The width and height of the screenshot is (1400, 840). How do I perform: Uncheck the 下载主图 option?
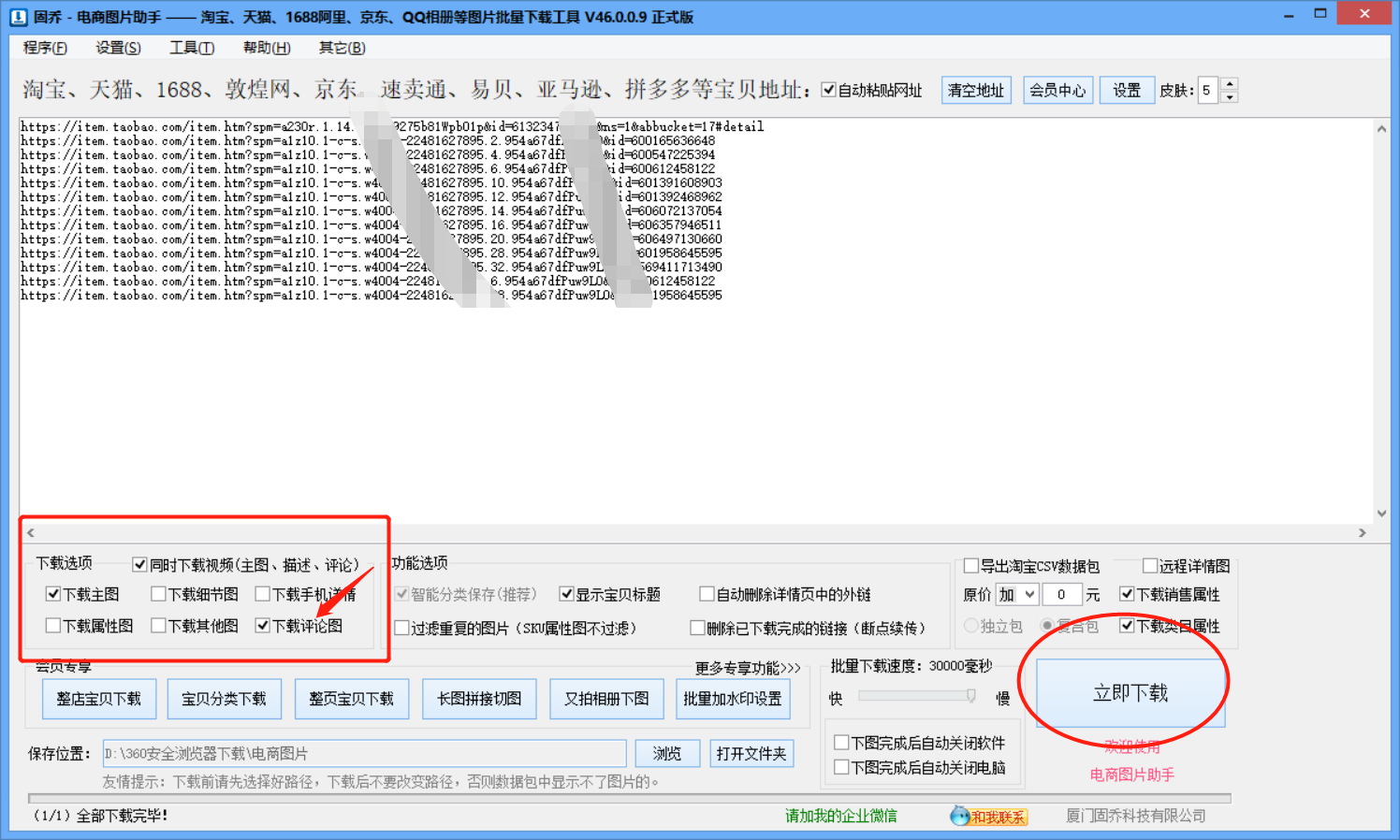53,594
